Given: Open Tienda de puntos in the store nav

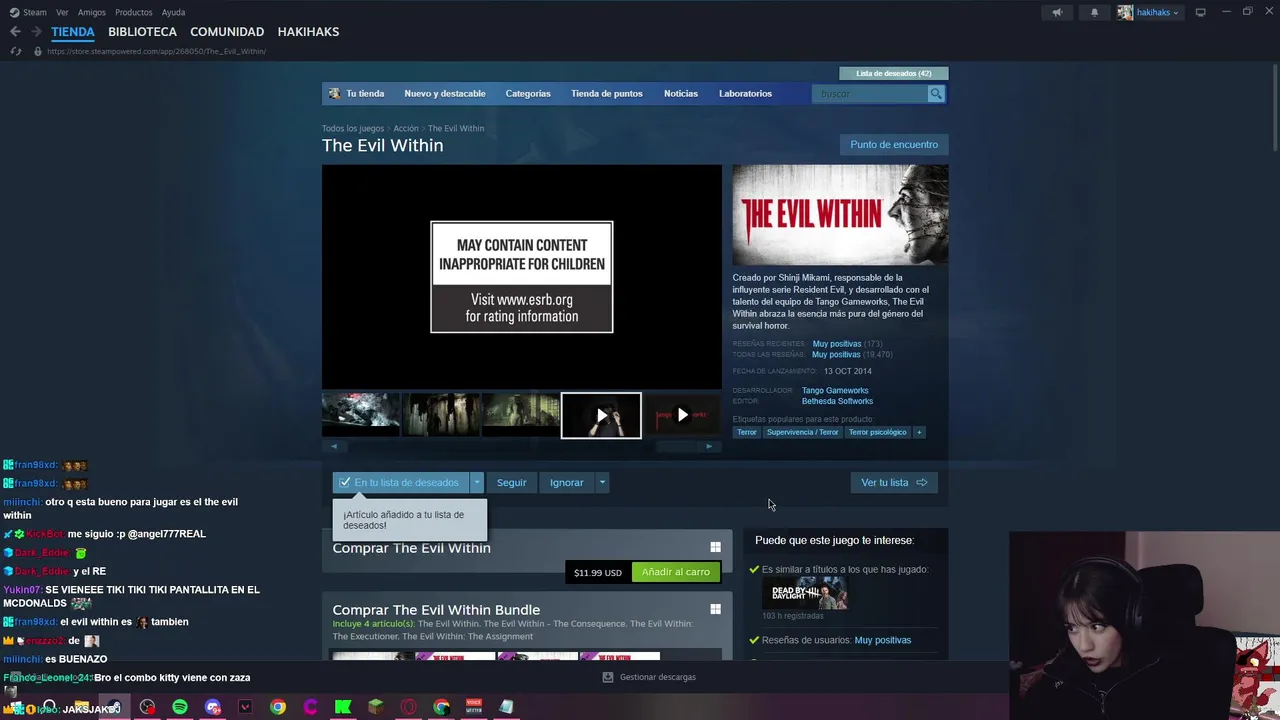Looking at the screenshot, I should (607, 93).
